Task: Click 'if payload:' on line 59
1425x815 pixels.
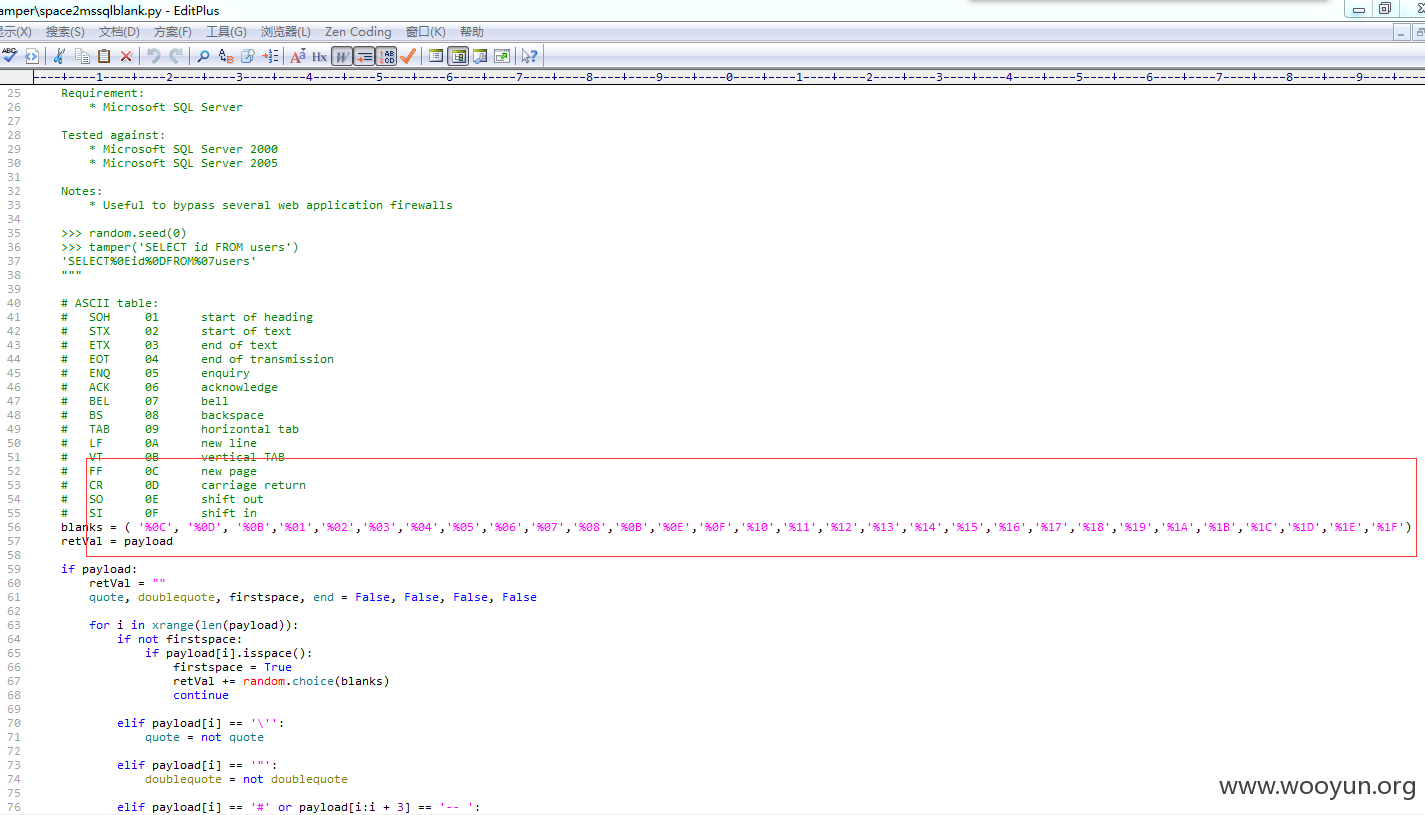Action: [x=99, y=569]
